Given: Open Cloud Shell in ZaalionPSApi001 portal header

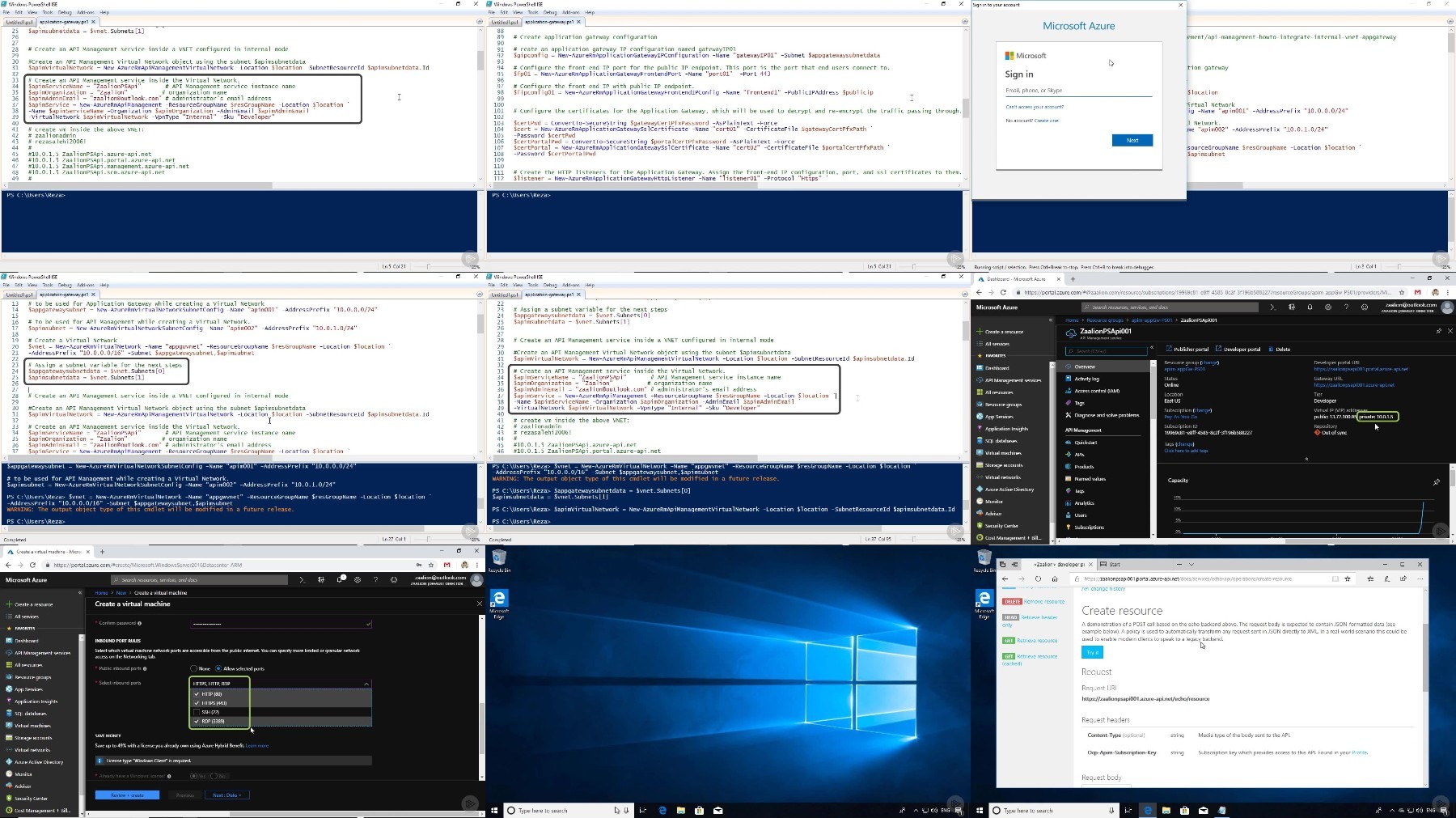Looking at the screenshot, I should [1272, 307].
